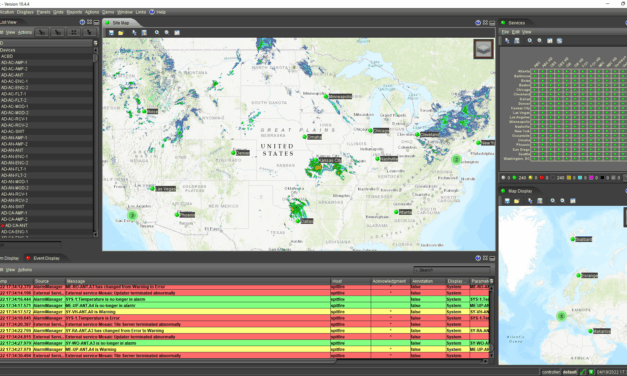Open View menu in Event Display panel
627x376 pixels.
pos(10,270)
